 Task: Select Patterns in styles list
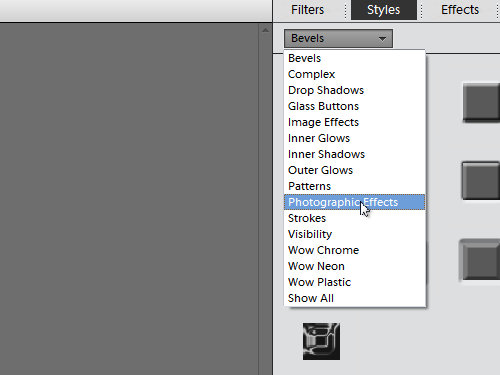point(354,186)
